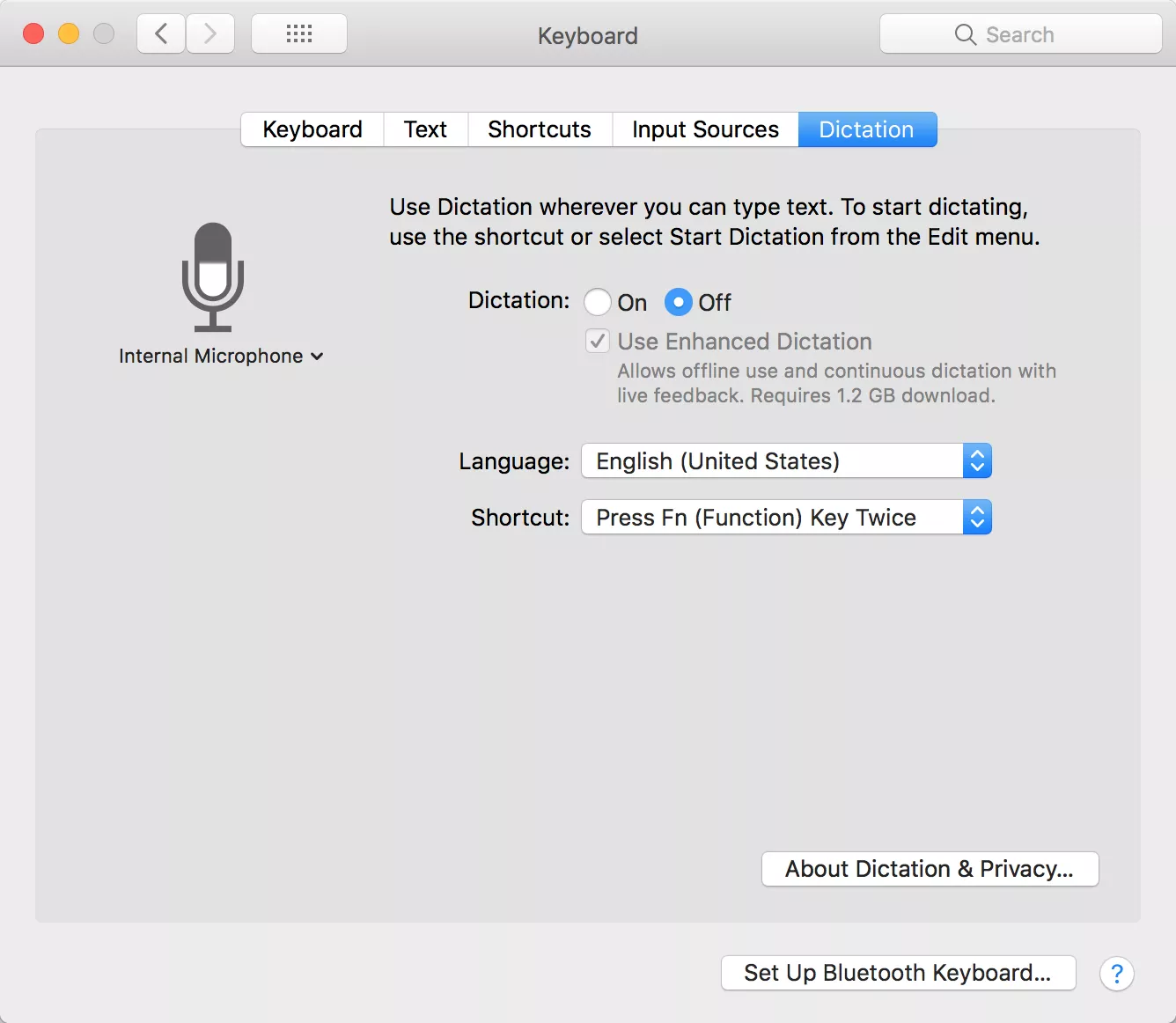Open the Language dropdown menu
The height and width of the screenshot is (1023, 1176).
(786, 460)
